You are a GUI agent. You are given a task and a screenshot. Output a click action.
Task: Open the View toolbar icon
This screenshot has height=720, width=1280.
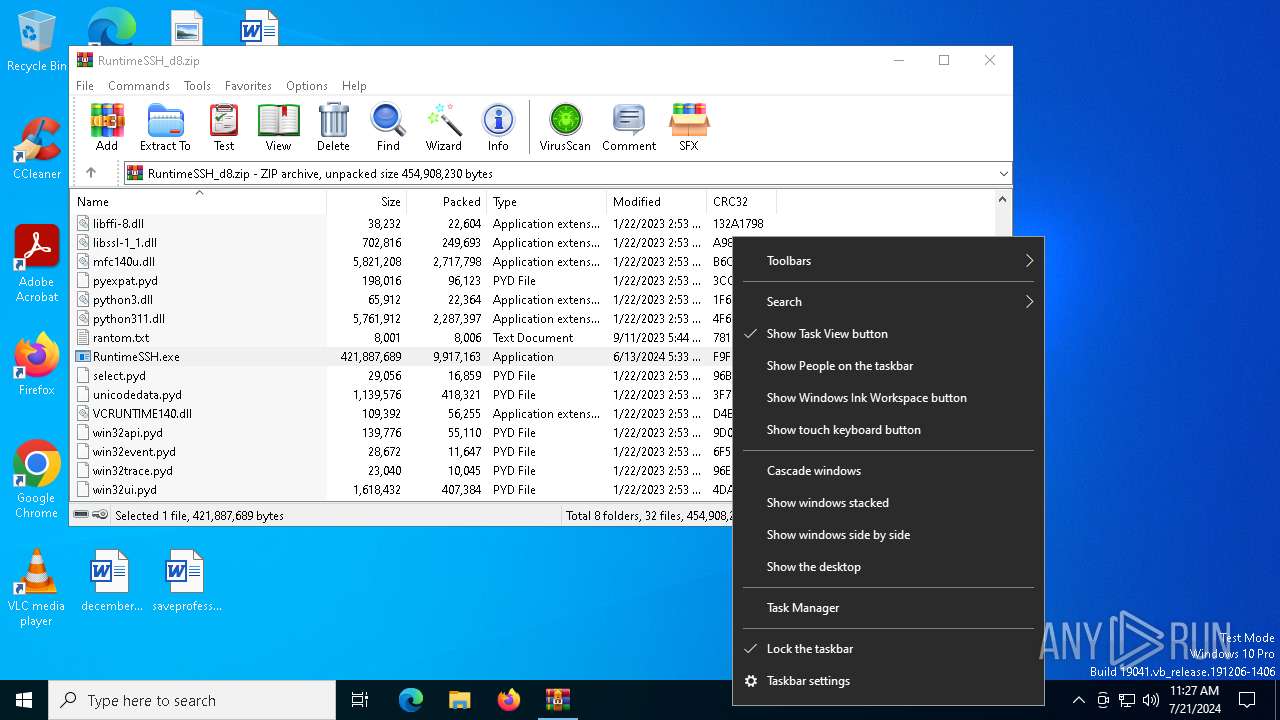[x=278, y=127]
